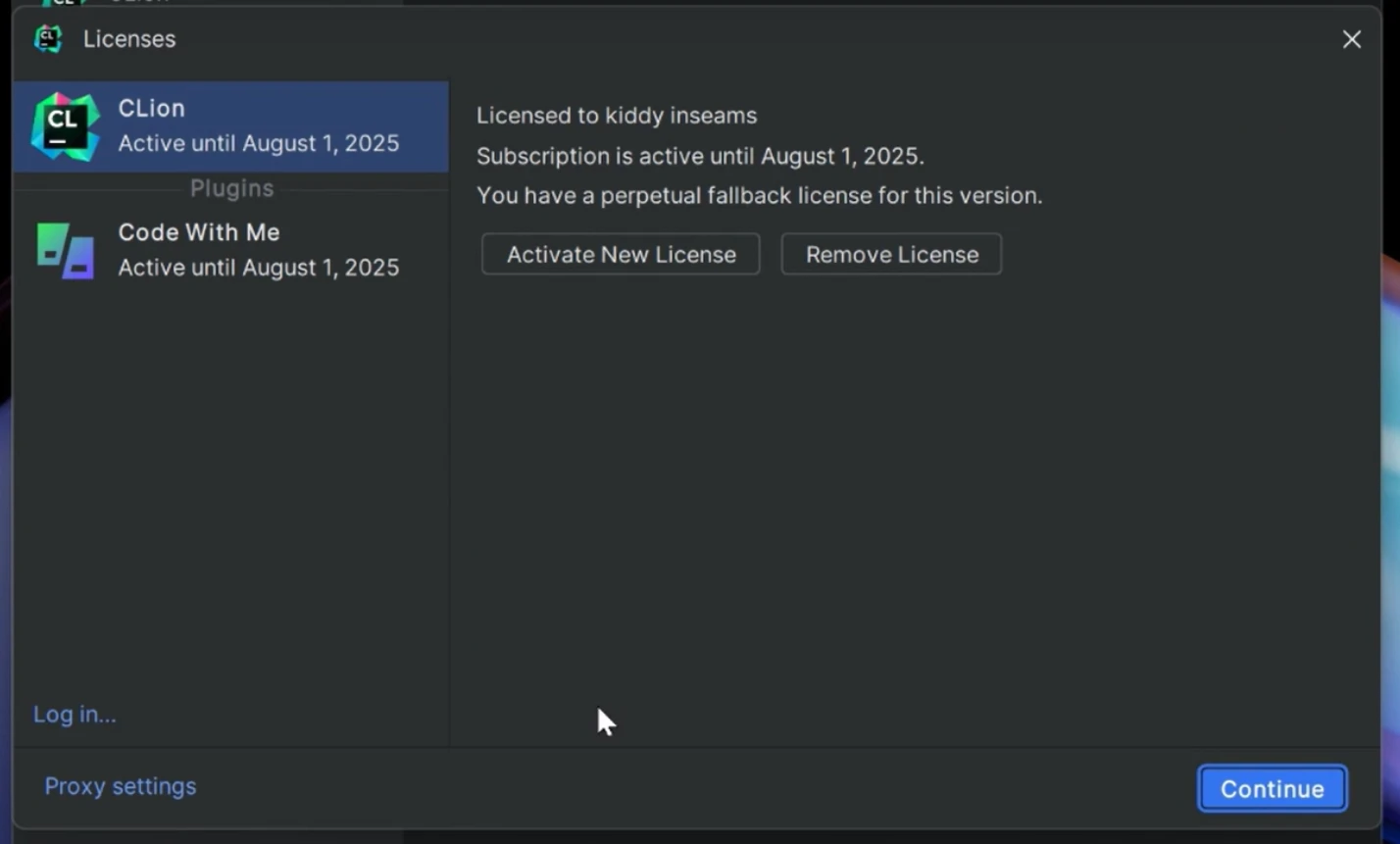Image resolution: width=1400 pixels, height=844 pixels.
Task: Click Remove License button
Action: pyautogui.click(x=891, y=254)
